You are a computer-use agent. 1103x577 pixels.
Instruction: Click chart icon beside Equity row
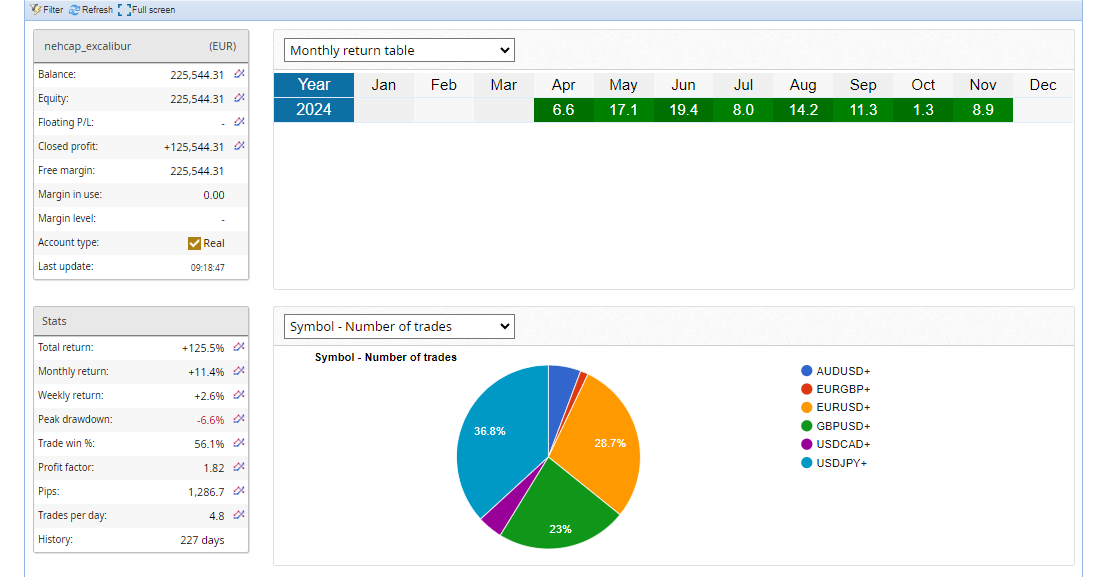[239, 98]
